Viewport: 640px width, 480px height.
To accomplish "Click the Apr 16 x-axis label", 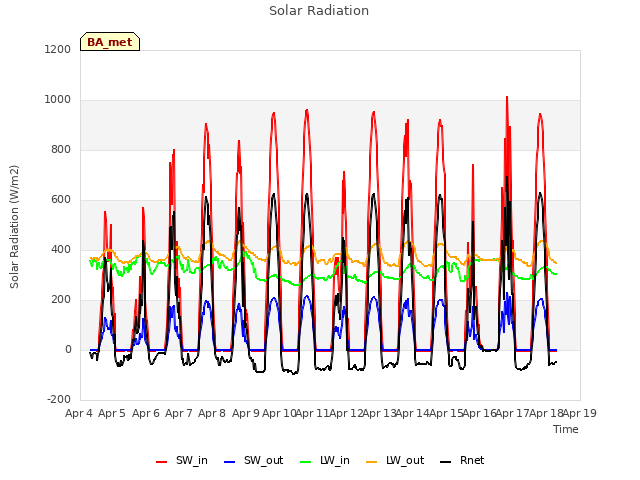I will click(479, 413).
